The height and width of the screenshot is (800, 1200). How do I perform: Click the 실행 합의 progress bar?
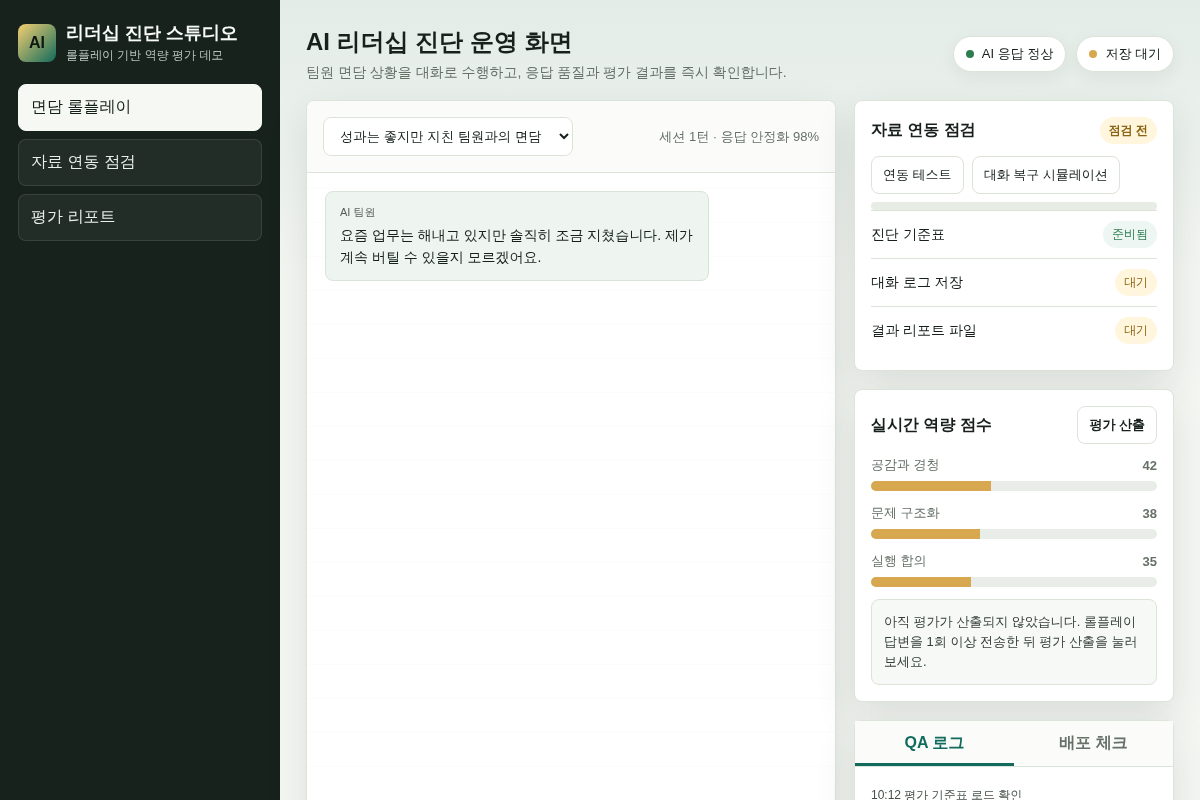(x=1014, y=582)
